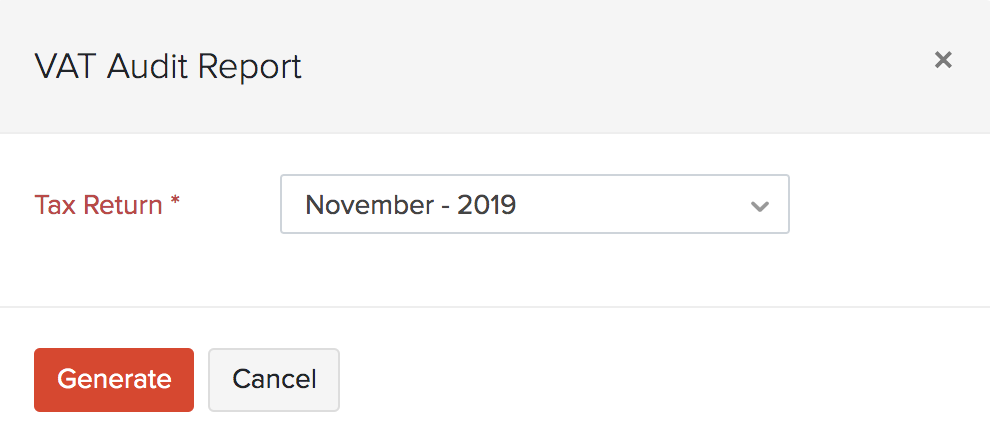
Task: Close the VAT Audit Report dialog
Action: 942,61
